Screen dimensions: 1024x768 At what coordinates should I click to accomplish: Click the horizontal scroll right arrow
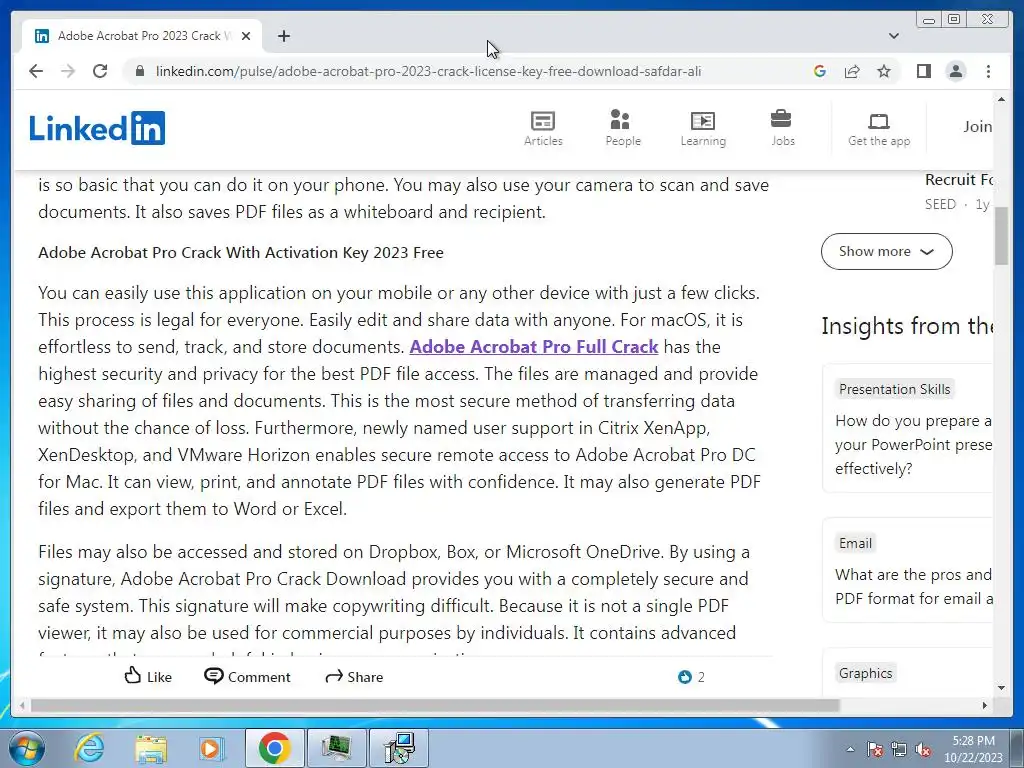(x=985, y=705)
